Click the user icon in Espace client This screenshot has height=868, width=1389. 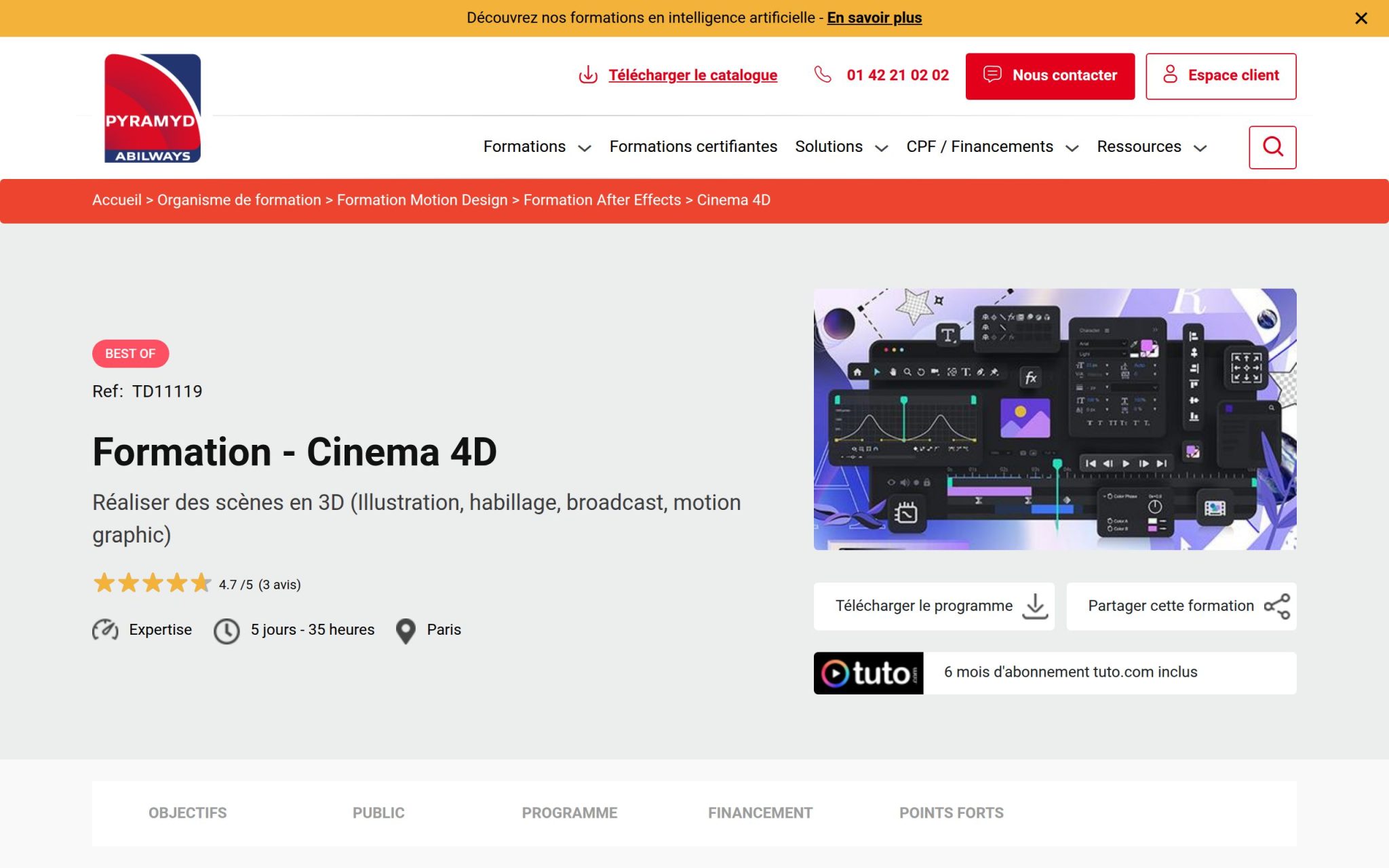pyautogui.click(x=1170, y=74)
